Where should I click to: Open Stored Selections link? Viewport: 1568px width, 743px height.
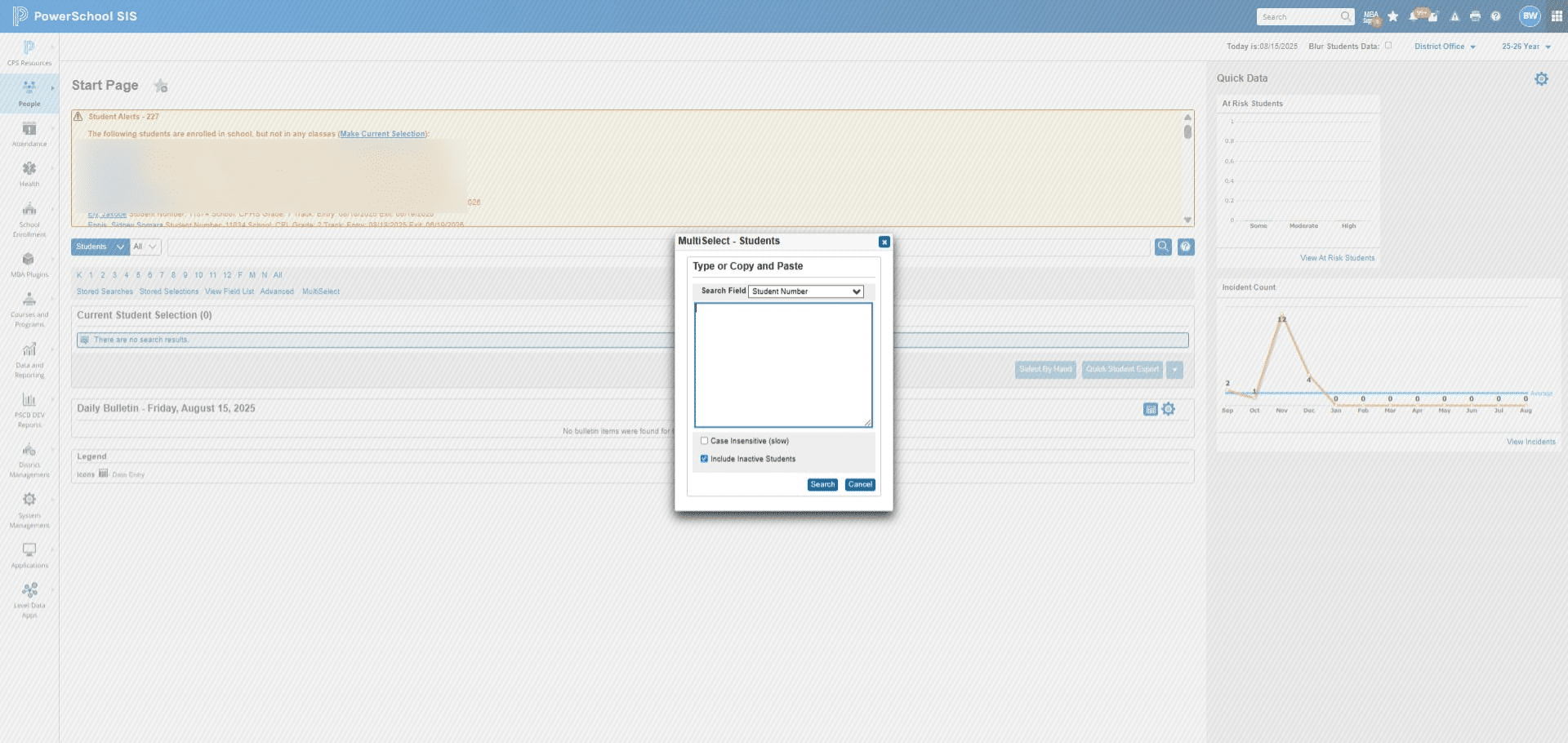pos(169,291)
